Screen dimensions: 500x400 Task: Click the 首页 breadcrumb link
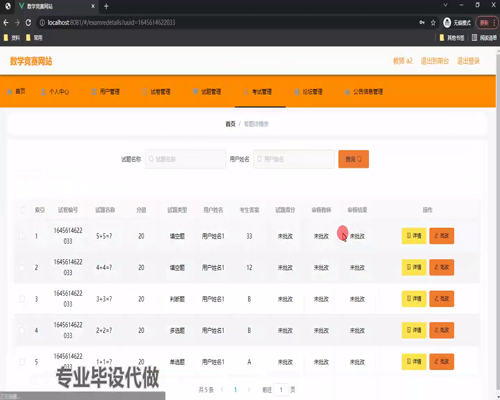tap(230, 124)
